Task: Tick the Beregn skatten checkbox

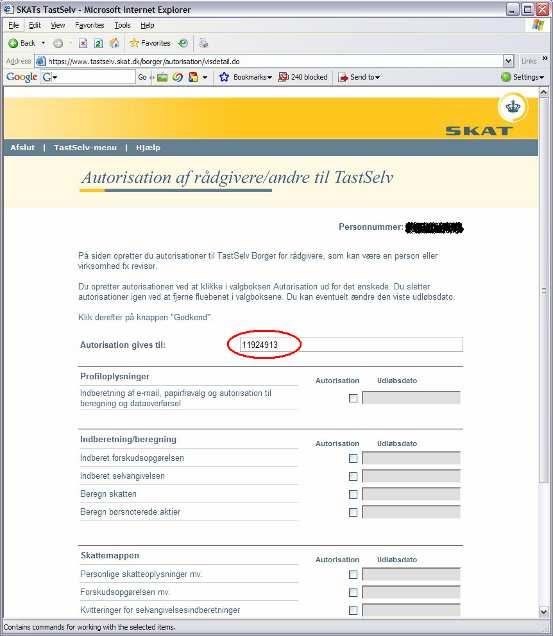Action: [x=353, y=494]
